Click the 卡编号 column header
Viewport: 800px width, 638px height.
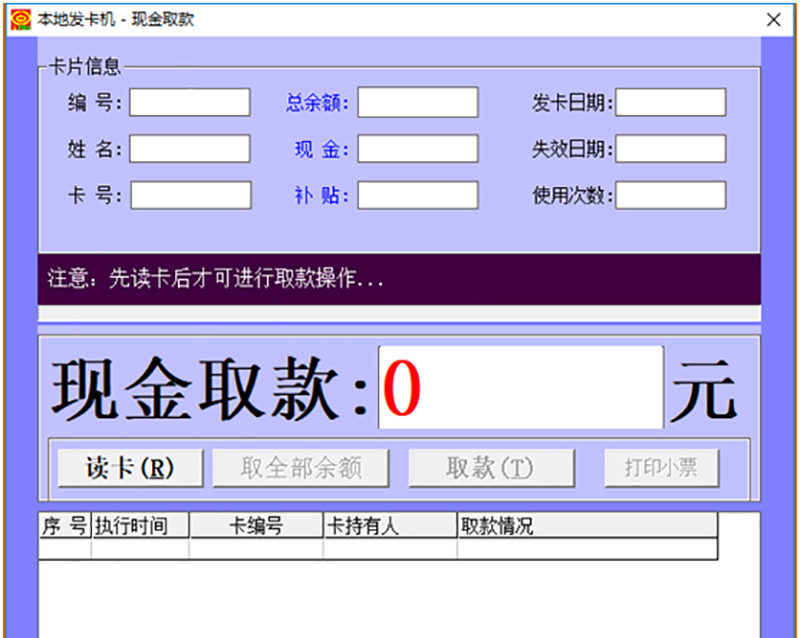(x=256, y=526)
